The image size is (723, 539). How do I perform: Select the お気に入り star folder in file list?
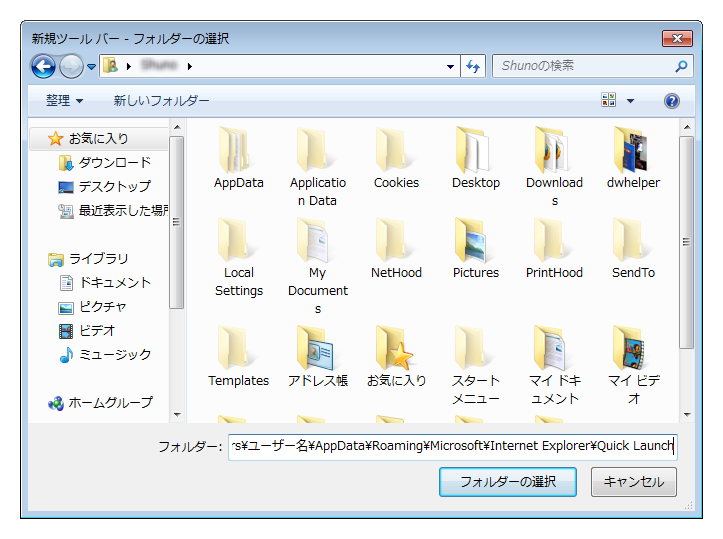click(x=396, y=348)
